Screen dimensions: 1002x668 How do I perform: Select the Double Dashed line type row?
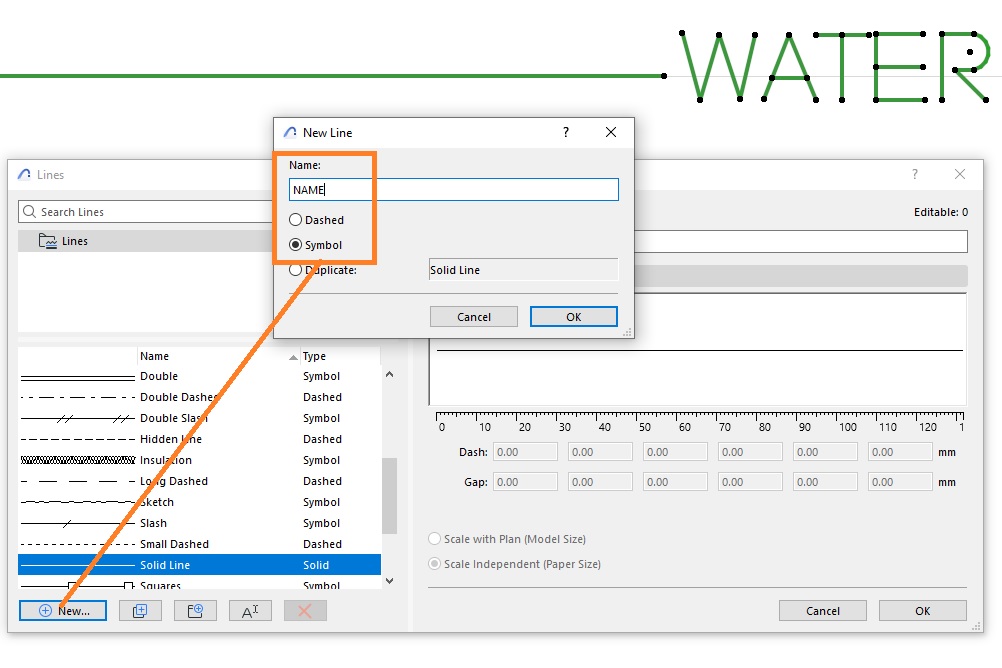[199, 397]
